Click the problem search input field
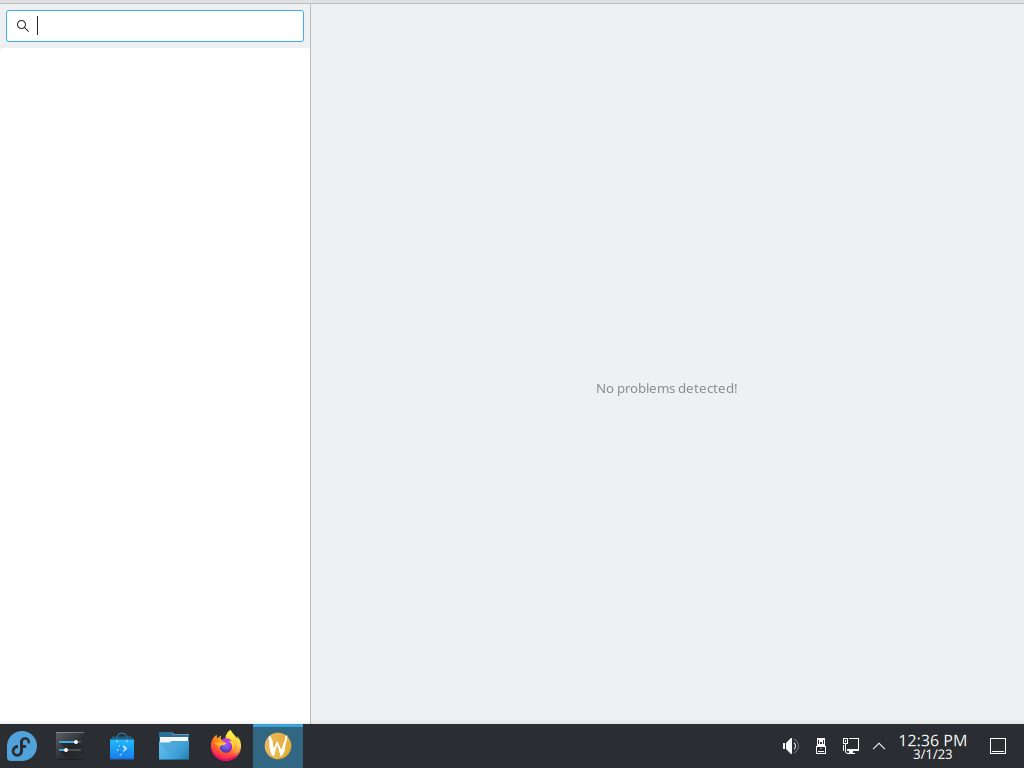Screen dimensions: 1024x768 coord(155,26)
